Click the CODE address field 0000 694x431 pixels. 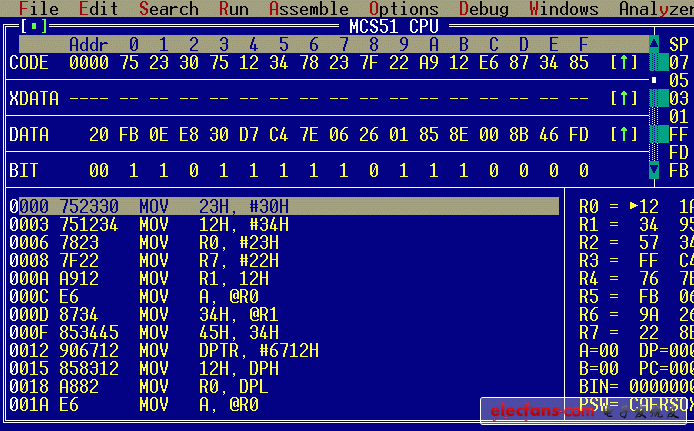88,63
